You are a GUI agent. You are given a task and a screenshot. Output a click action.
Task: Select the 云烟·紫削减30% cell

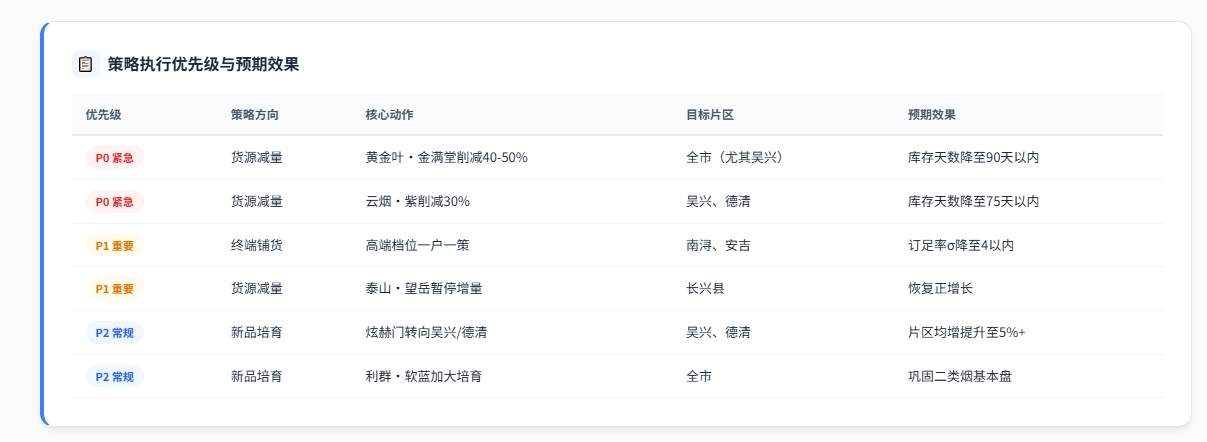point(418,201)
